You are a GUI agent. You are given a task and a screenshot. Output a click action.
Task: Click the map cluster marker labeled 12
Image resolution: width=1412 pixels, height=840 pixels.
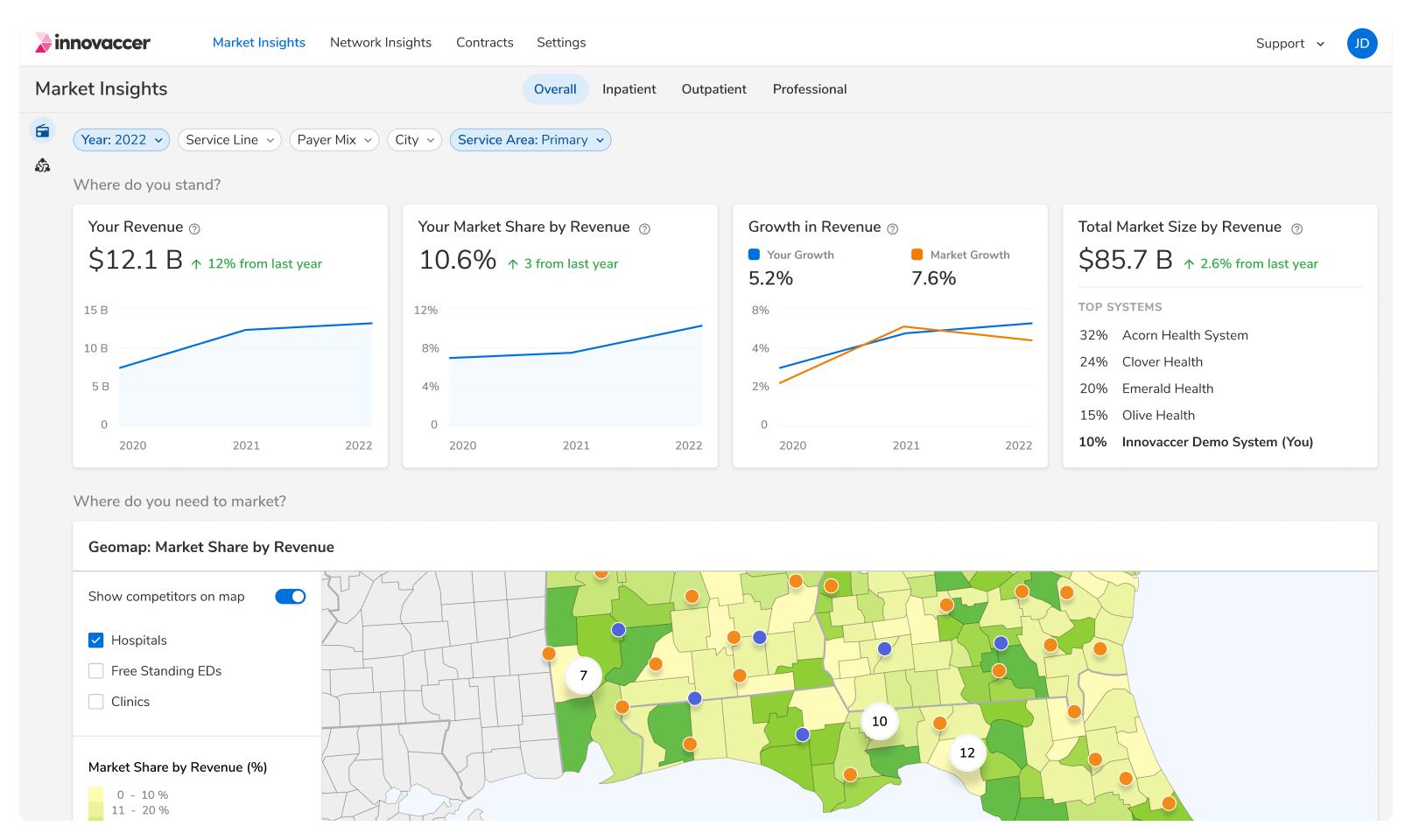(967, 752)
